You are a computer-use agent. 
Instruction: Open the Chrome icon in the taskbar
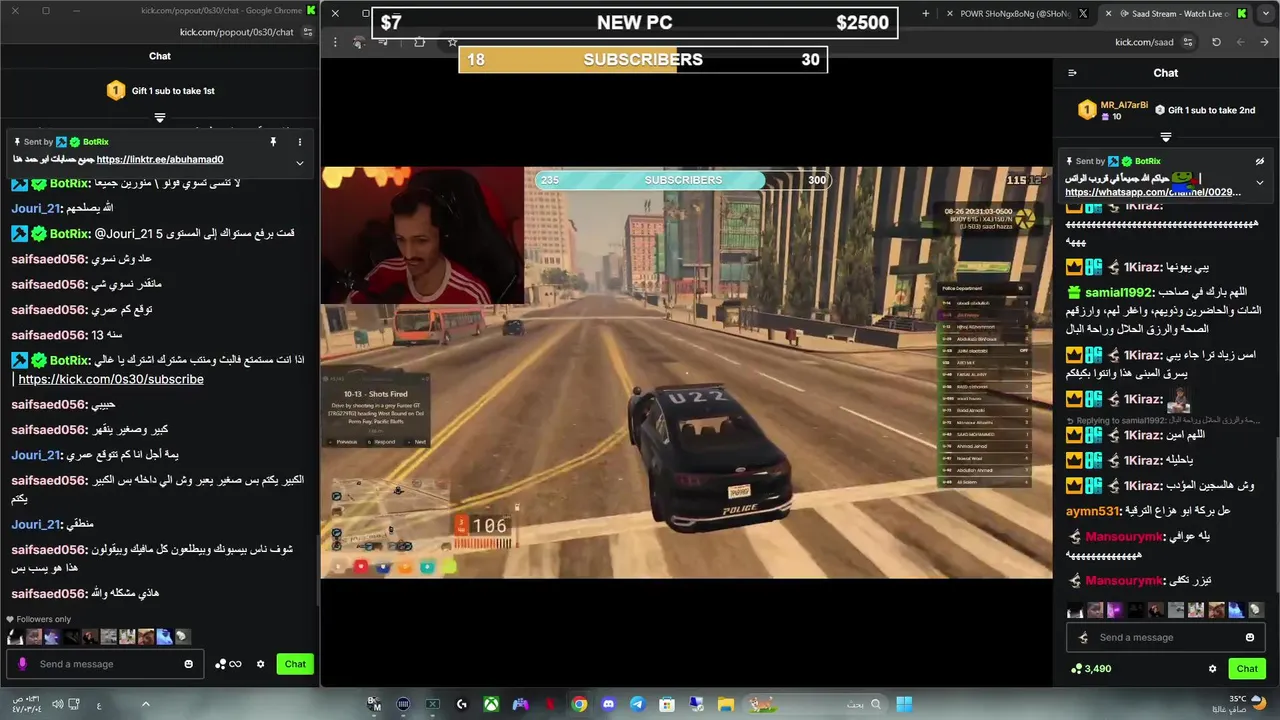tap(579, 704)
